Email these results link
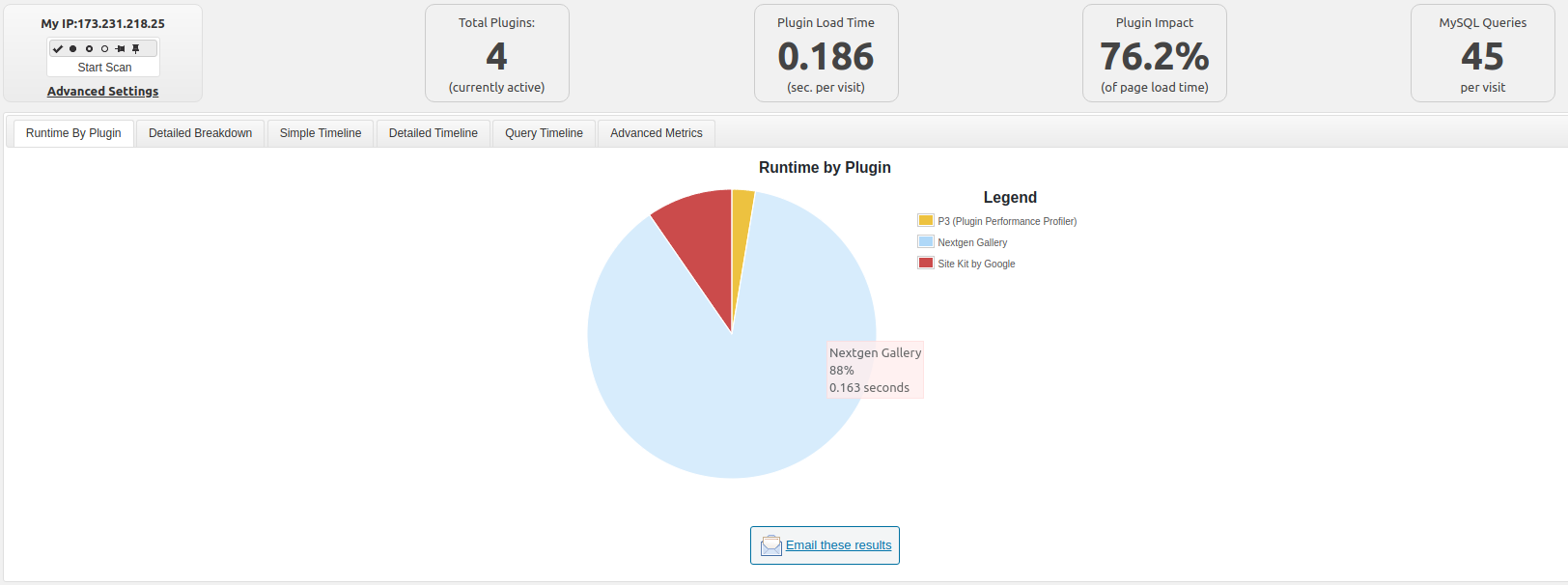1568x585 pixels. (x=838, y=545)
